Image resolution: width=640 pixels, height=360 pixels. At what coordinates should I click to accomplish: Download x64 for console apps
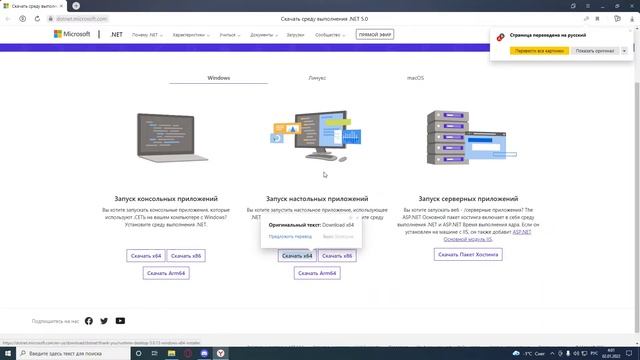(x=146, y=256)
